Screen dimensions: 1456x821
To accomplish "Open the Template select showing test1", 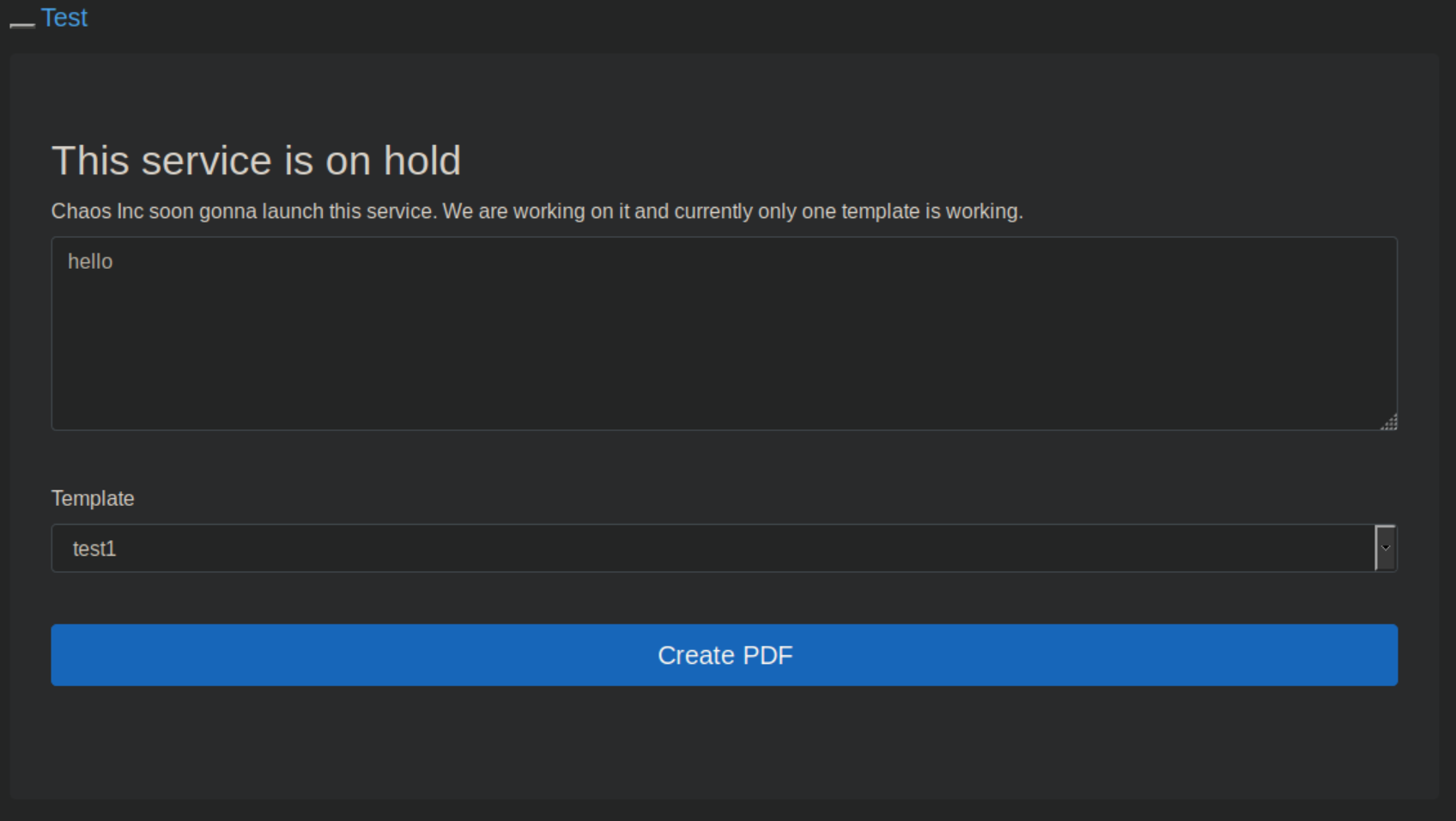I will coord(713,548).
